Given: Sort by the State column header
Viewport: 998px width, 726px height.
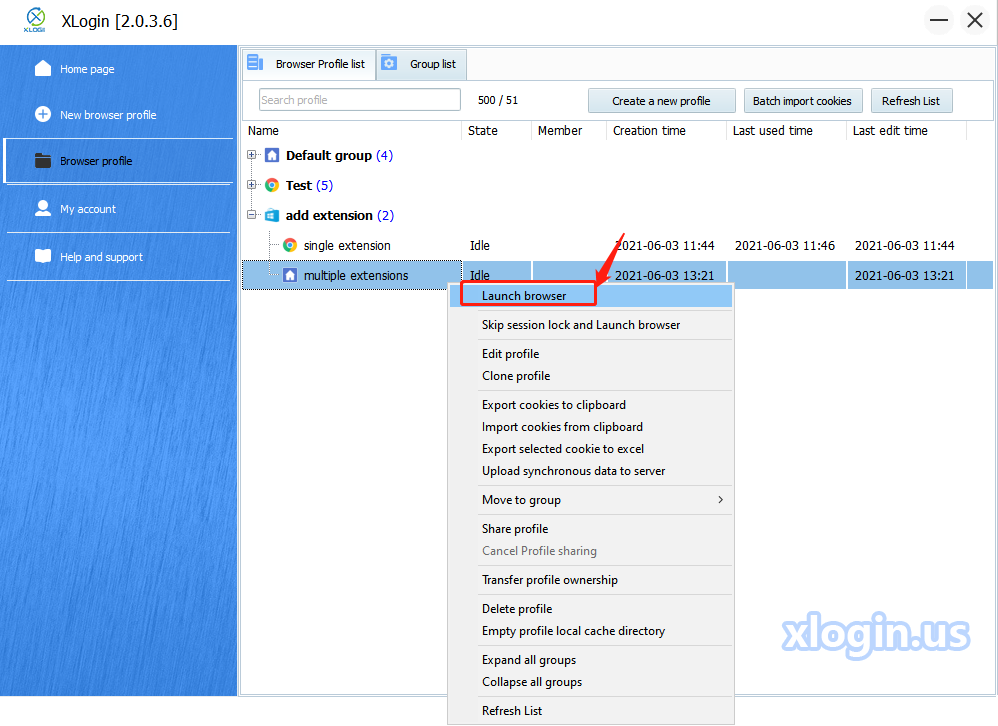Looking at the screenshot, I should pyautogui.click(x=496, y=130).
